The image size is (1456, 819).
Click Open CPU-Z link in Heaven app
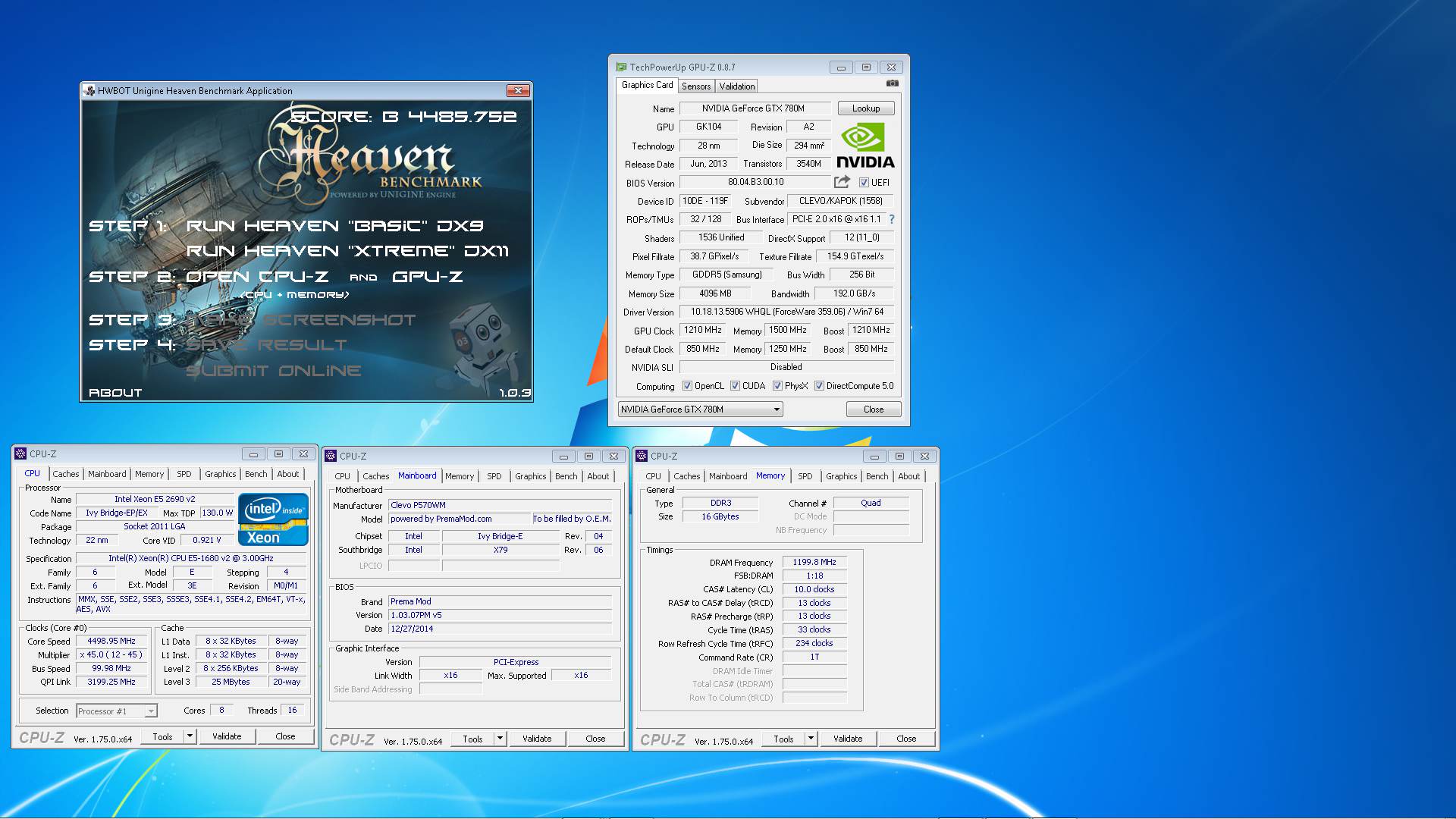(257, 277)
